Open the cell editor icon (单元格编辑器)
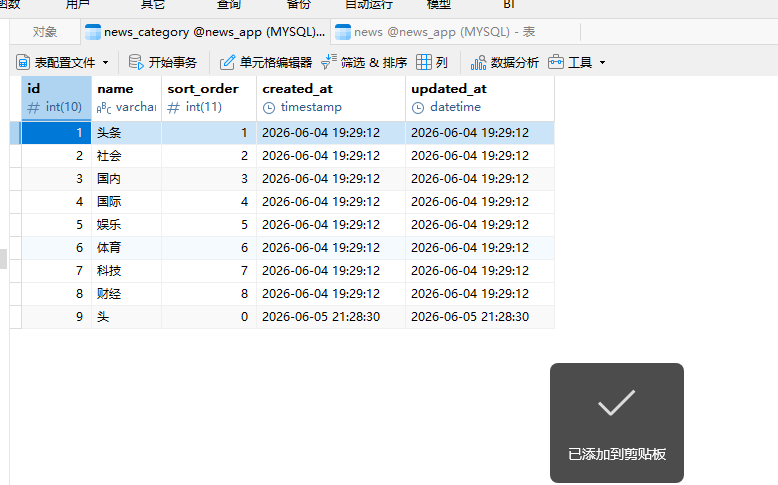 point(227,63)
